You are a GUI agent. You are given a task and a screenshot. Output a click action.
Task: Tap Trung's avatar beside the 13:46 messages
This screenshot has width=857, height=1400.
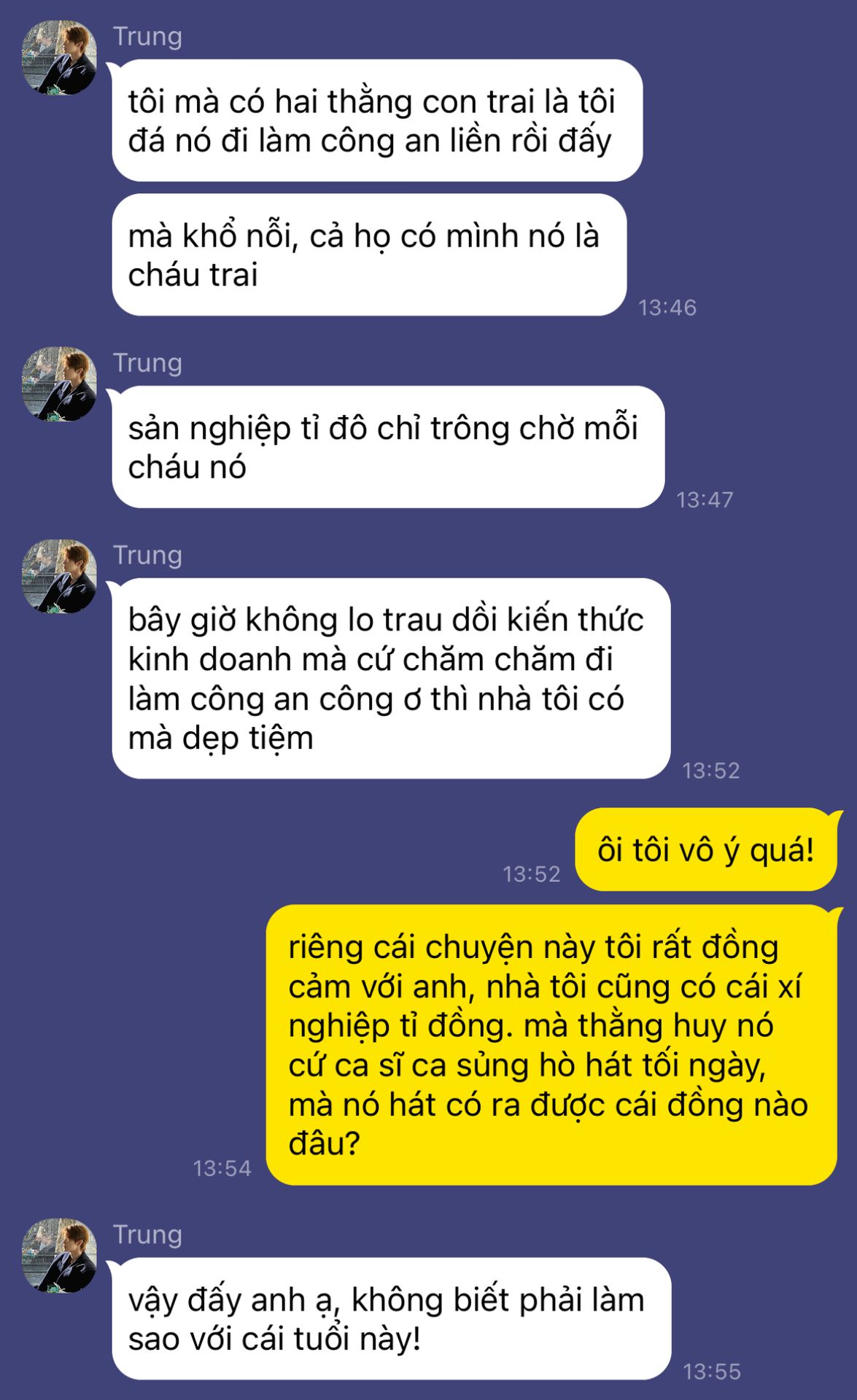pos(59,58)
